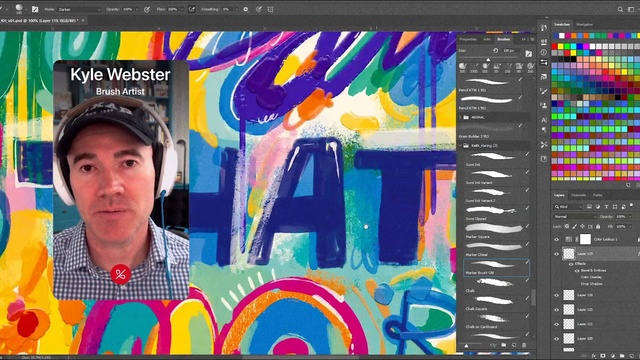Filter layers by shape layer type
The width and height of the screenshot is (640, 360).
pyautogui.click(x=615, y=207)
